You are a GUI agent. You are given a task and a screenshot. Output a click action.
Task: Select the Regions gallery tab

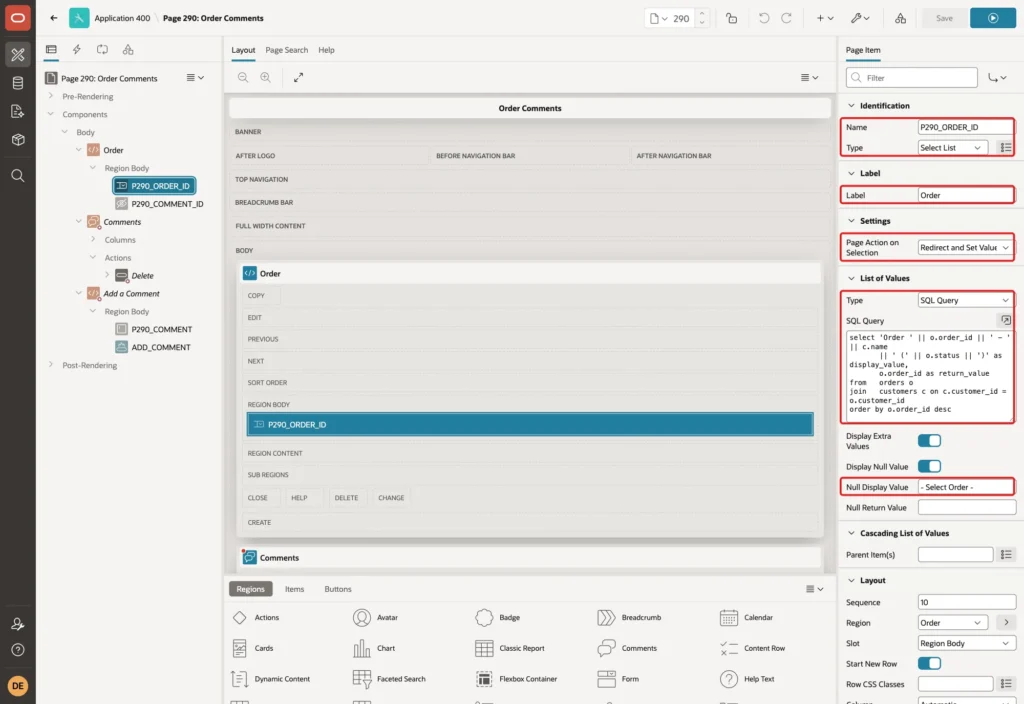(250, 588)
